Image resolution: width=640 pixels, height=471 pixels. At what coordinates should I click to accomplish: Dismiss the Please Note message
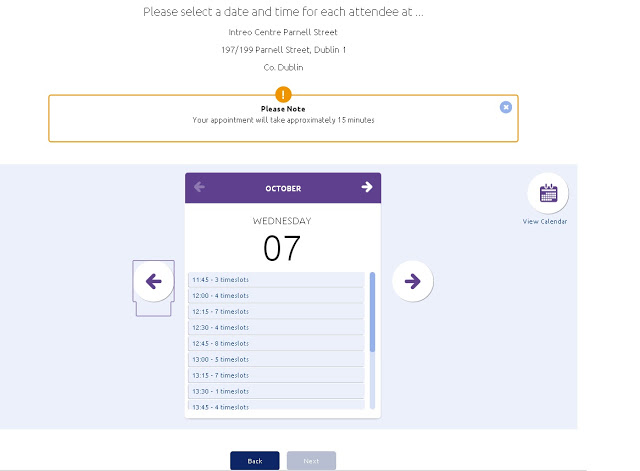pos(506,107)
